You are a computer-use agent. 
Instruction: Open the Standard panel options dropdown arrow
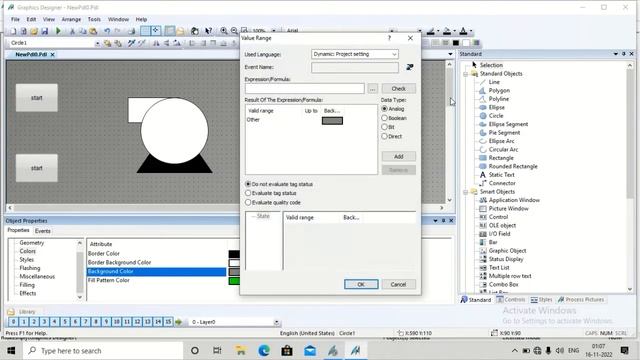tap(616, 54)
